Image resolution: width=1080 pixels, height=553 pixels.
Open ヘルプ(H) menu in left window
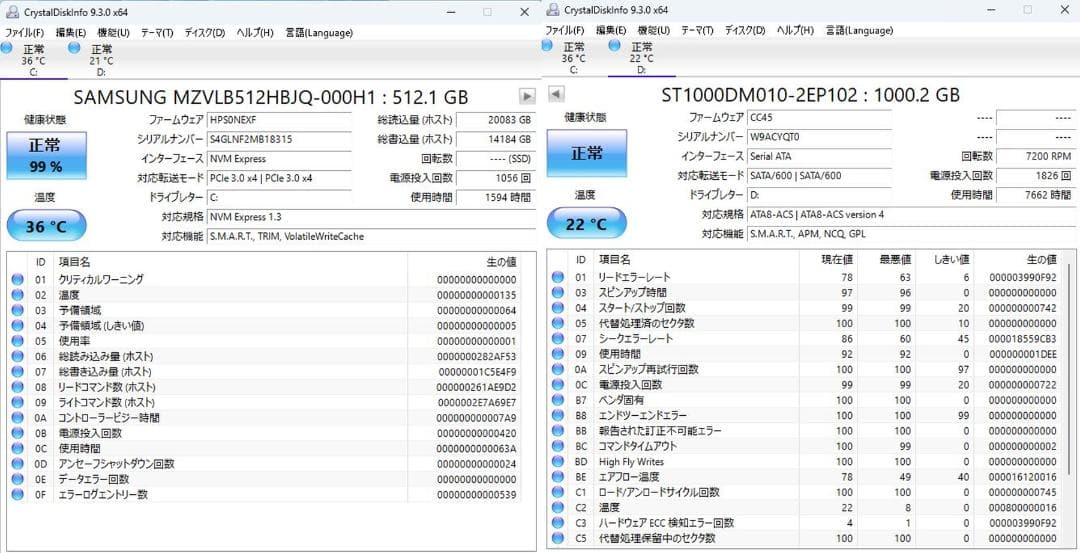[x=255, y=32]
